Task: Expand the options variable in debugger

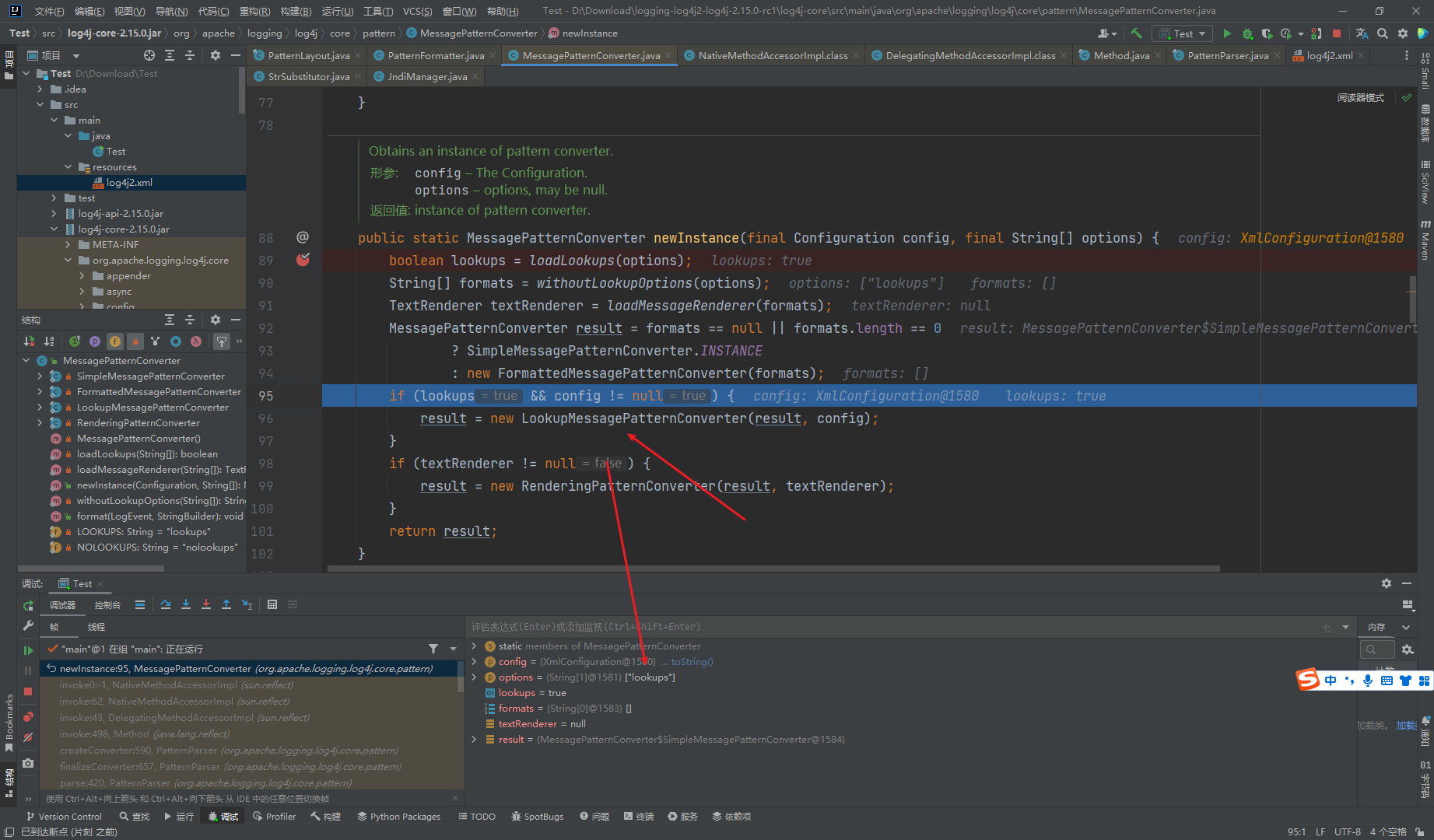Action: tap(474, 677)
